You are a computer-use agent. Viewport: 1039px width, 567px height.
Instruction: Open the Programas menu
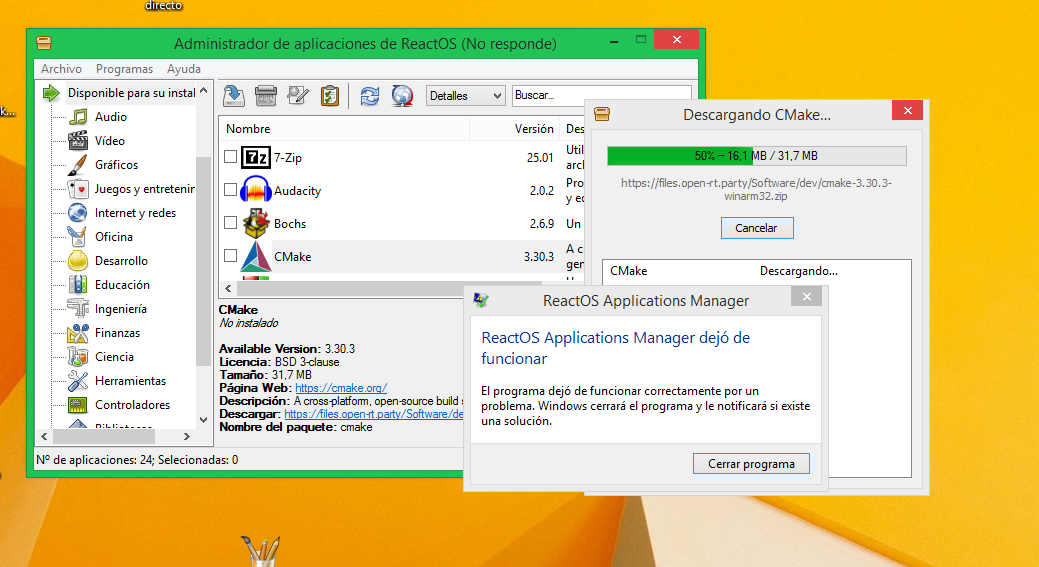pos(124,69)
